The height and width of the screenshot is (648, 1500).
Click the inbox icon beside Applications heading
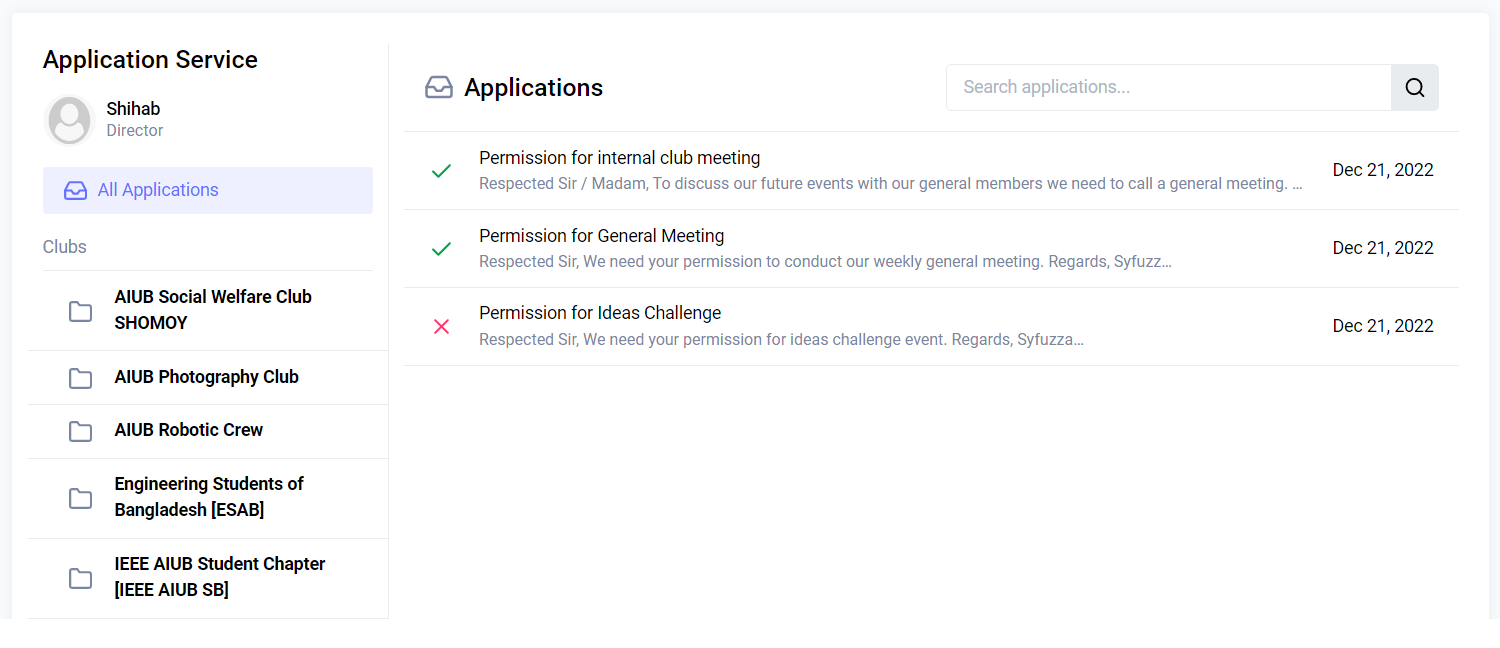(x=439, y=88)
